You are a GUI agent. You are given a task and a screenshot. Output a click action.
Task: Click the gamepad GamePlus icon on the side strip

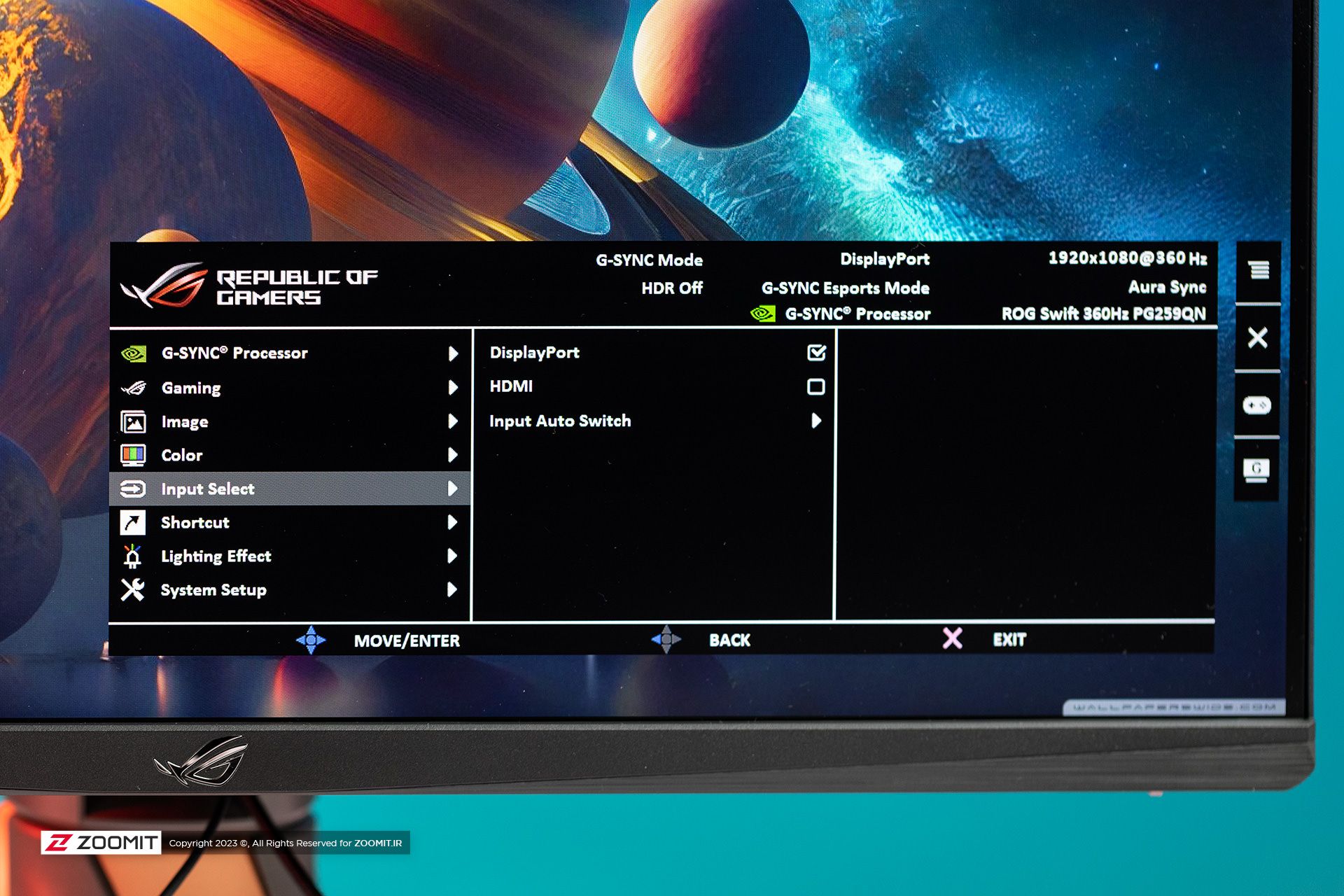click(1256, 405)
